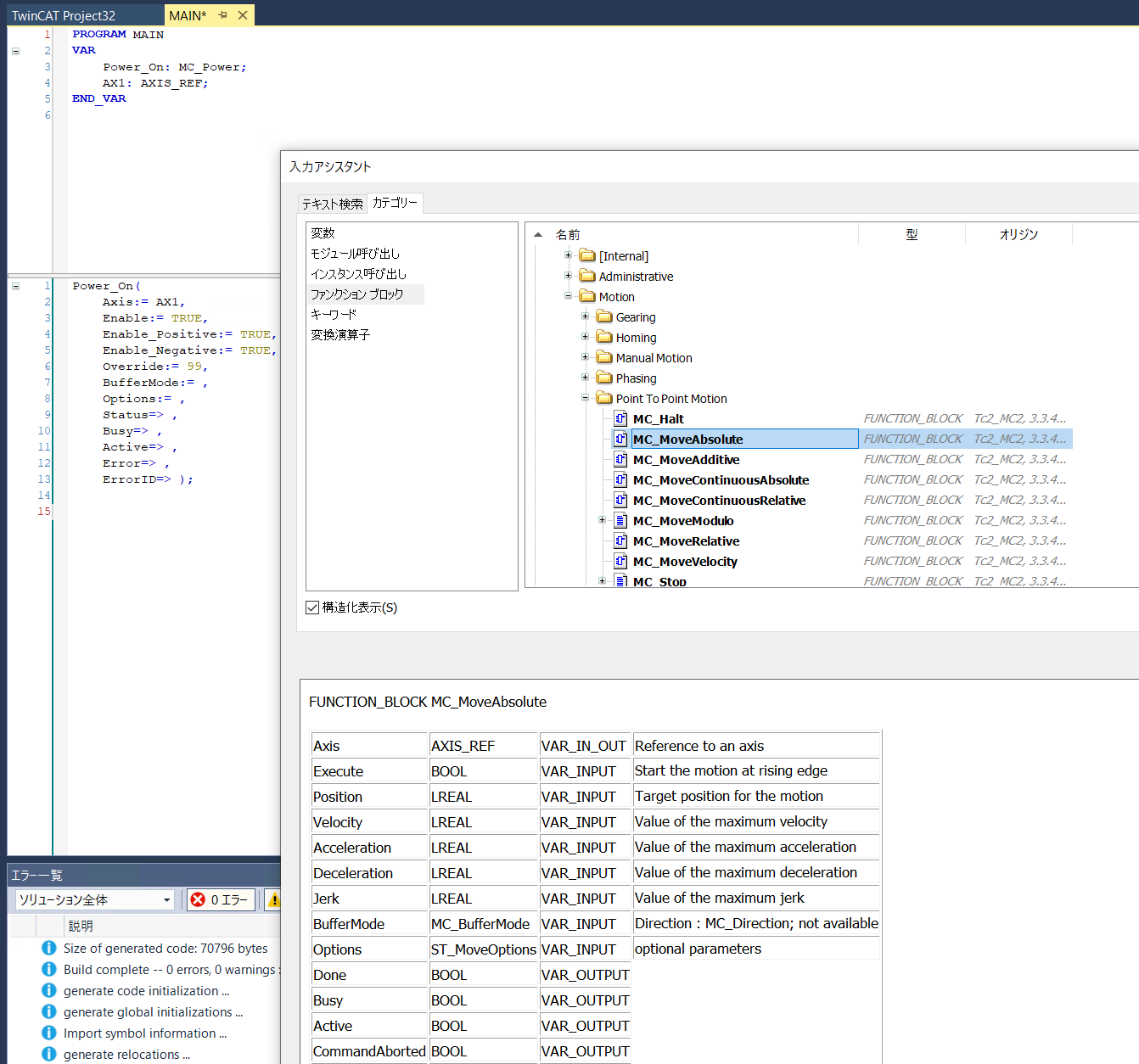Screen dimensions: 1139x1064
Task: Click the MC_MoveVelocity function block icon
Action: click(x=620, y=561)
